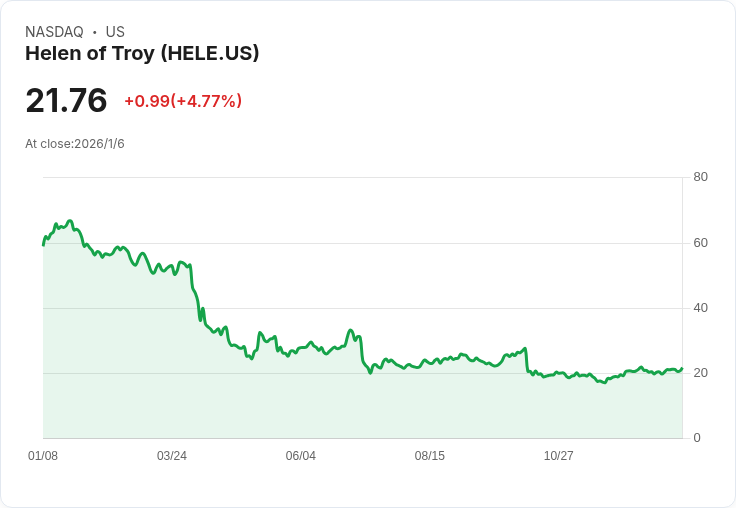This screenshot has height=508, width=736.
Task: Select the At close:2026/1/6 timestamp
Action: (x=75, y=144)
